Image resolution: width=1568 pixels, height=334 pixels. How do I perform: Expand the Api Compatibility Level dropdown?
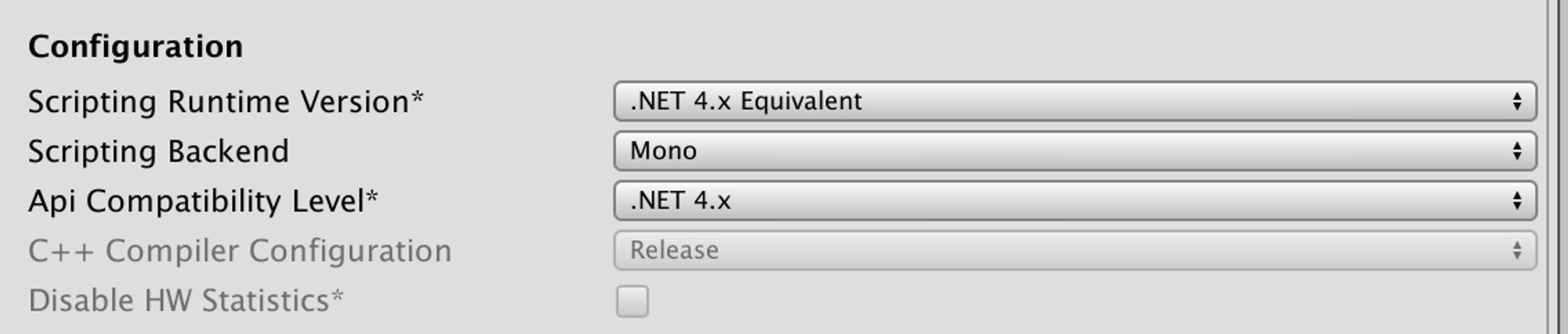1074,201
